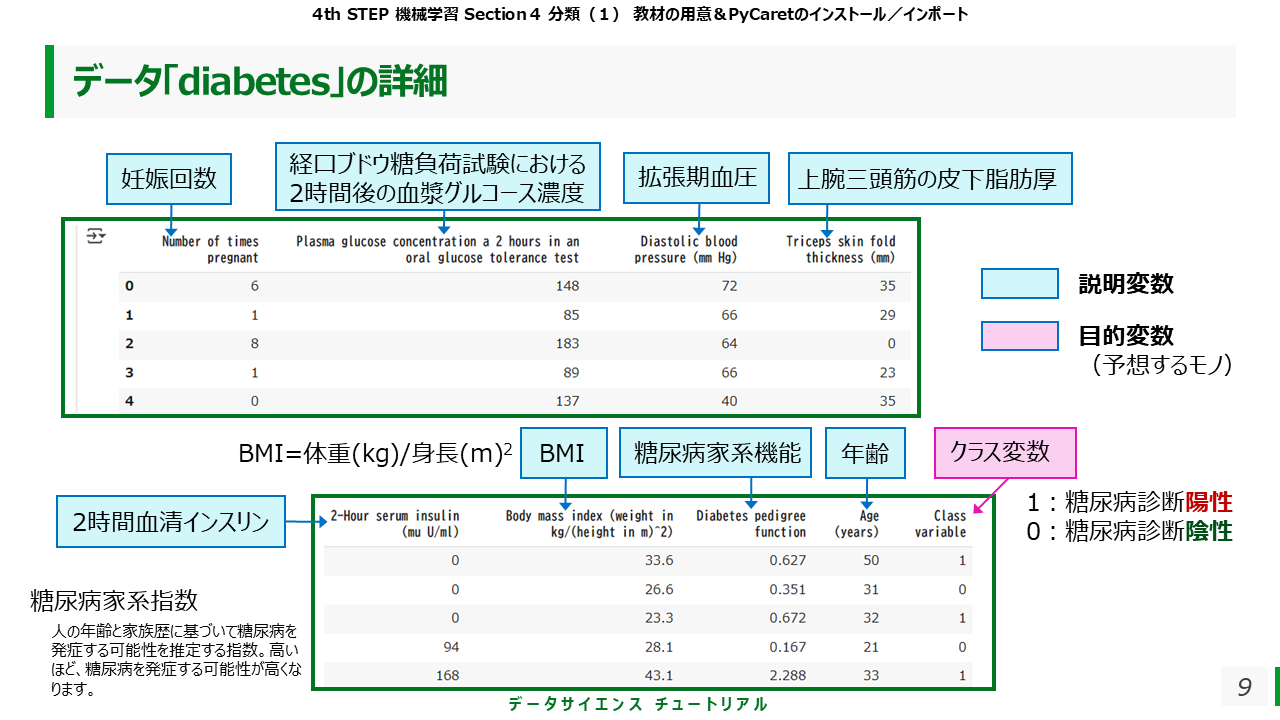Select the 2時間血清インスリン label box
The height and width of the screenshot is (720, 1280).
point(171,522)
